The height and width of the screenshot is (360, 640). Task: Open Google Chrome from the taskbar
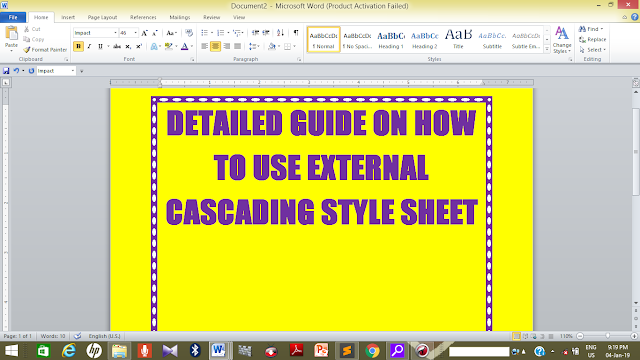point(372,351)
